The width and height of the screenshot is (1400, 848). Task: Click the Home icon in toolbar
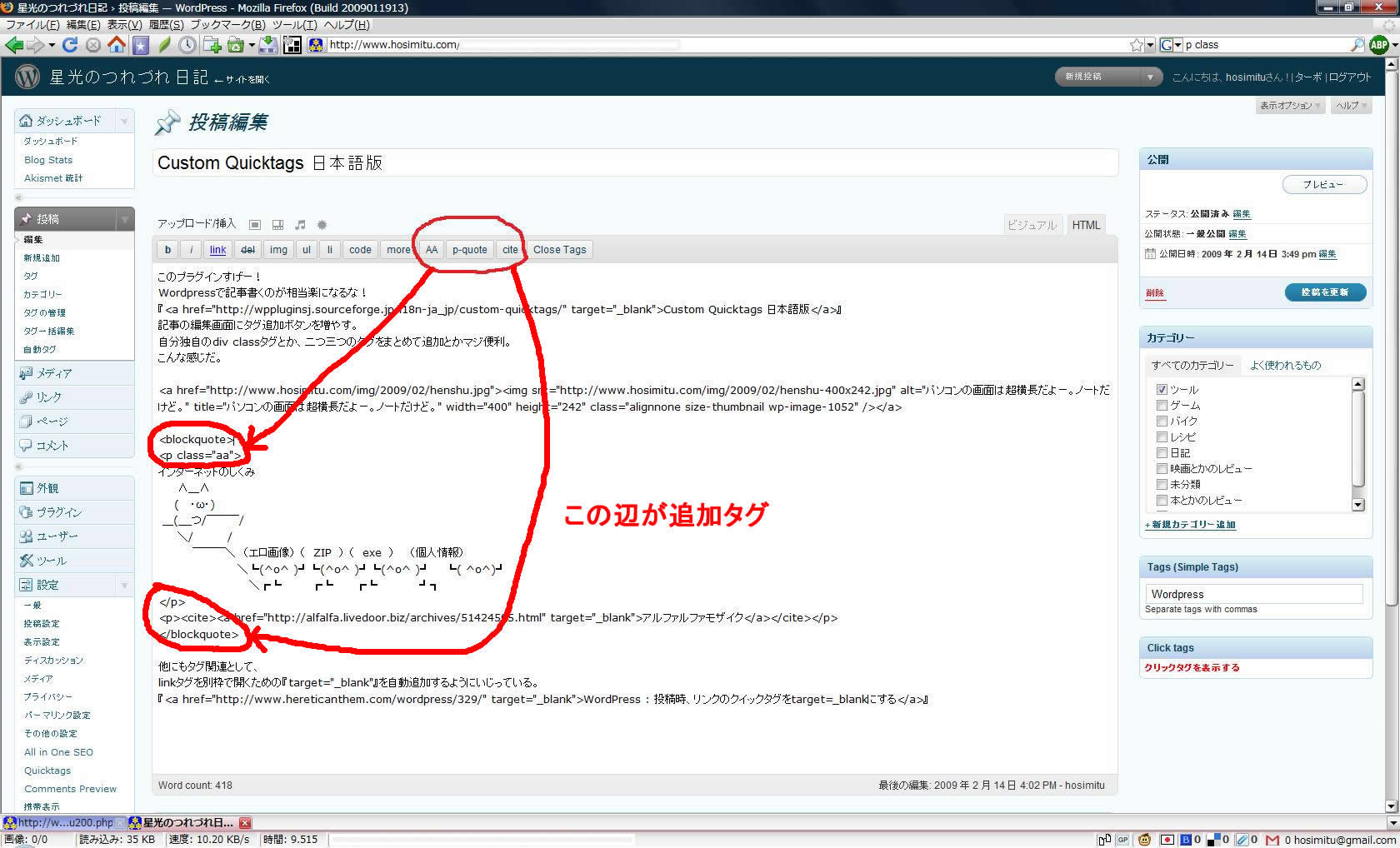[x=117, y=45]
